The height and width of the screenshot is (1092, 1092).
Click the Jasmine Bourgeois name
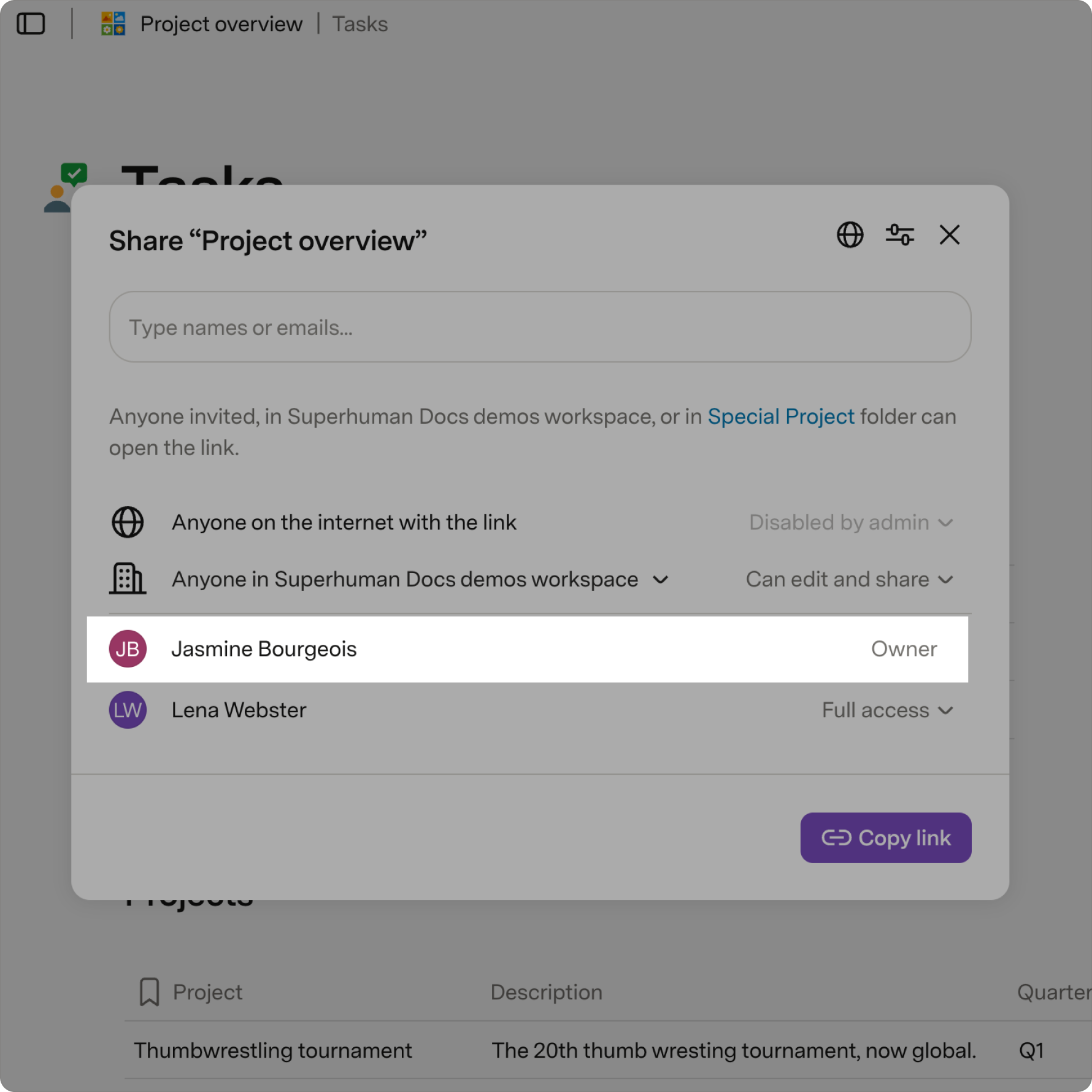click(264, 648)
